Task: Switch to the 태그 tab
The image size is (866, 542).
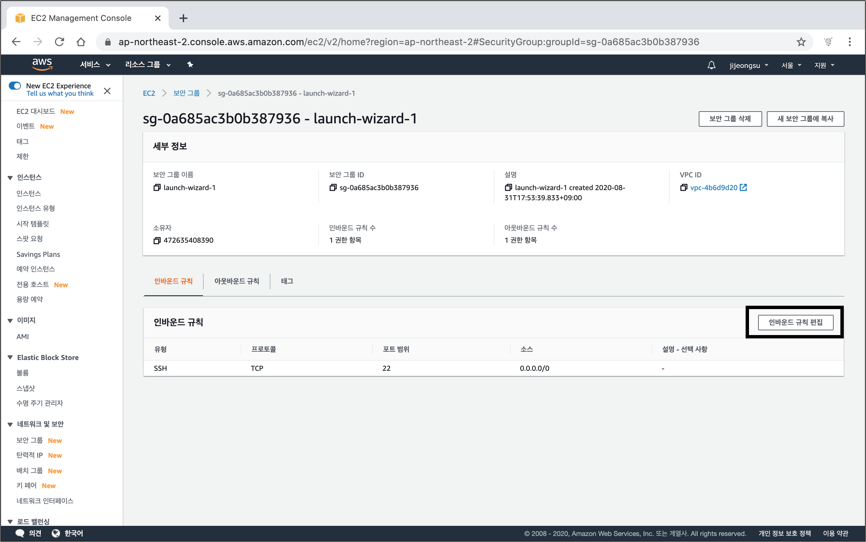Action: coord(287,281)
